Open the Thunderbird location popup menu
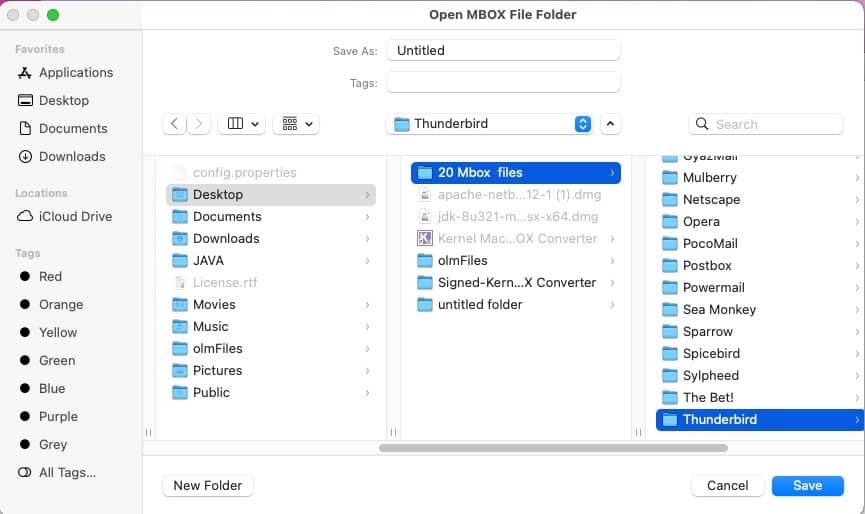Viewport: 865px width, 514px height. pos(489,124)
